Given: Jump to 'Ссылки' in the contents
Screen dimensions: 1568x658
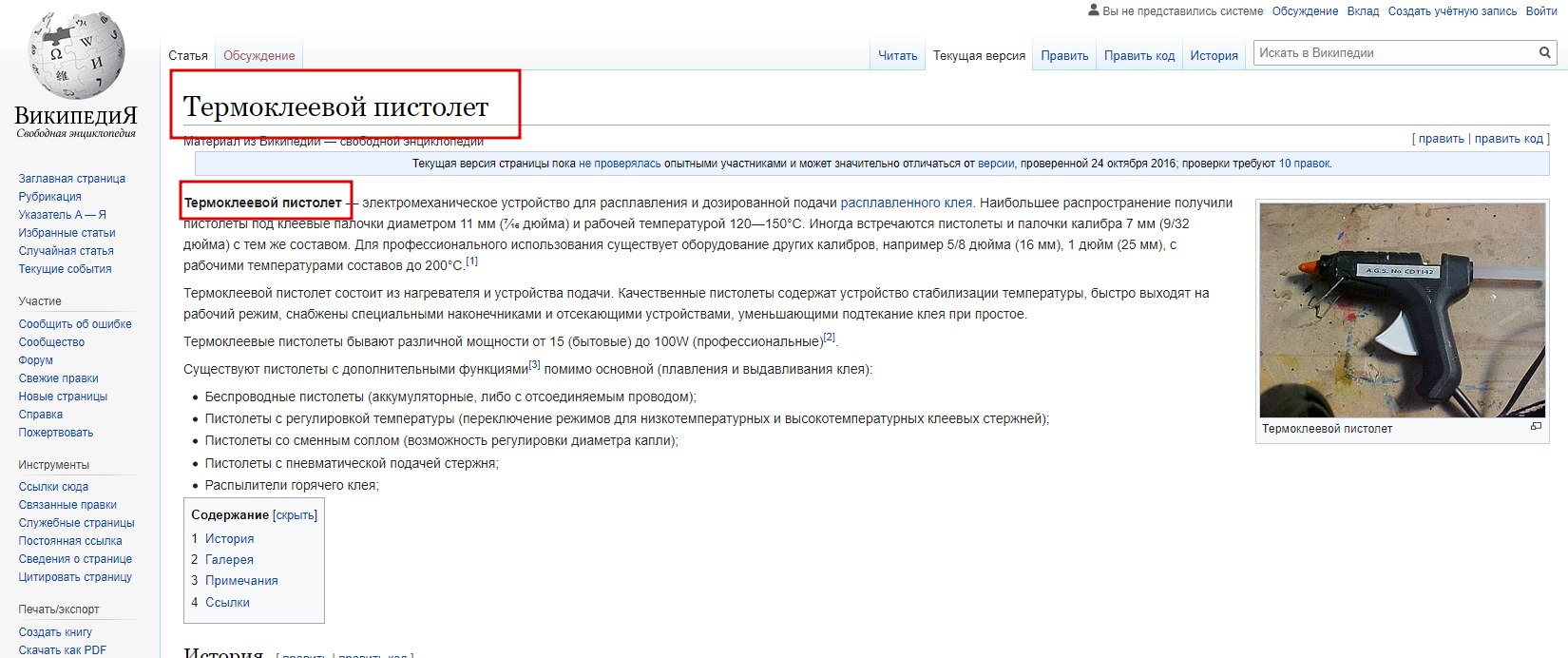Looking at the screenshot, I should click(227, 602).
